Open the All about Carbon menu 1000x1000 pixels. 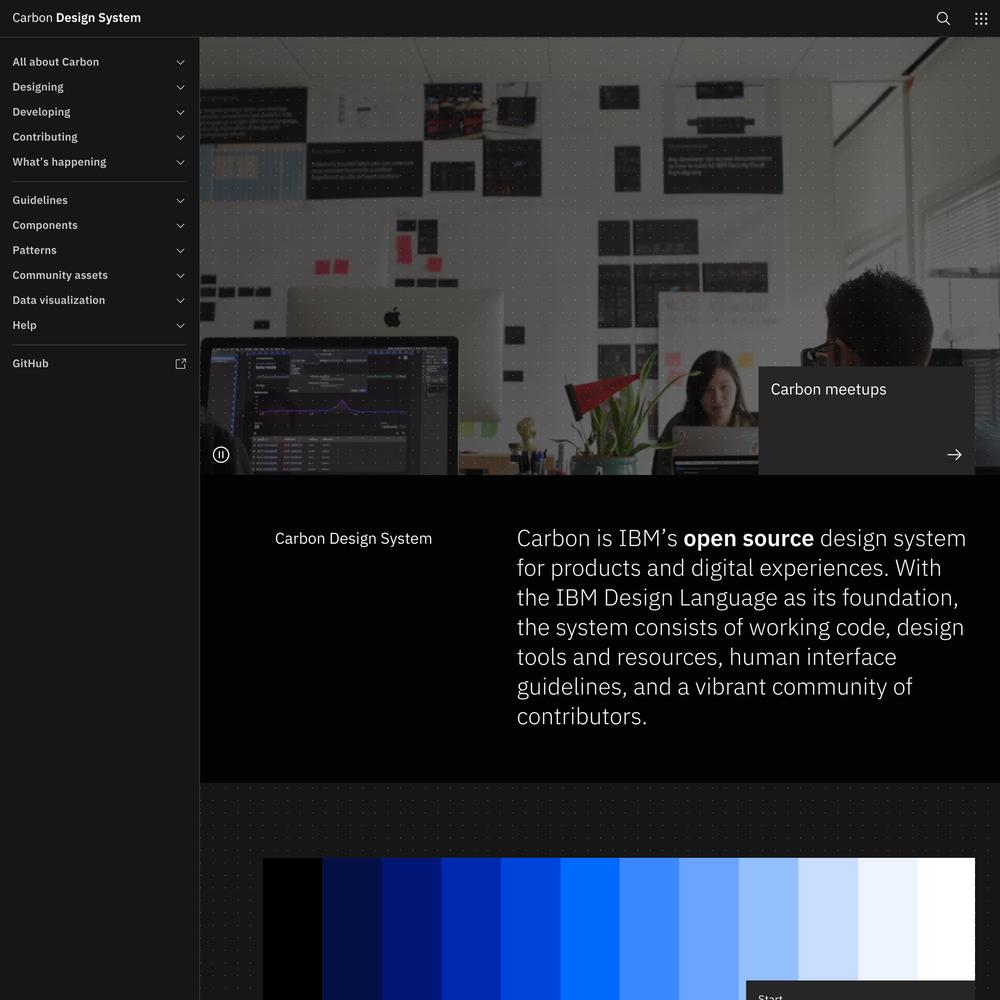click(99, 62)
